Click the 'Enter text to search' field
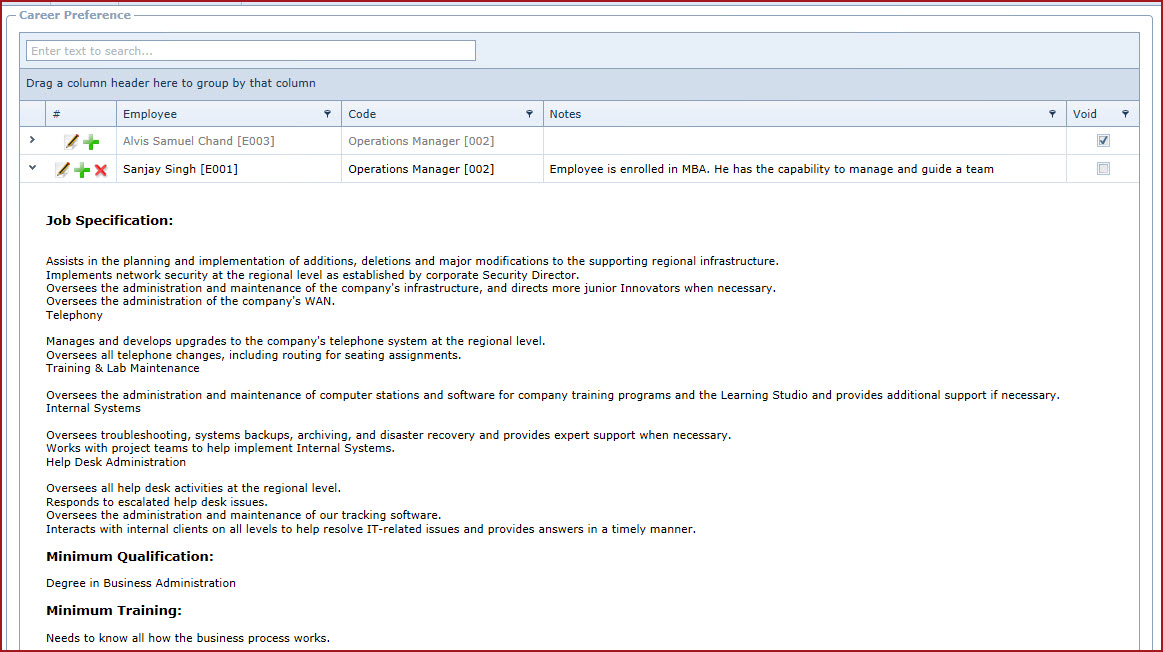Screen dimensions: 1163x652 pos(250,51)
